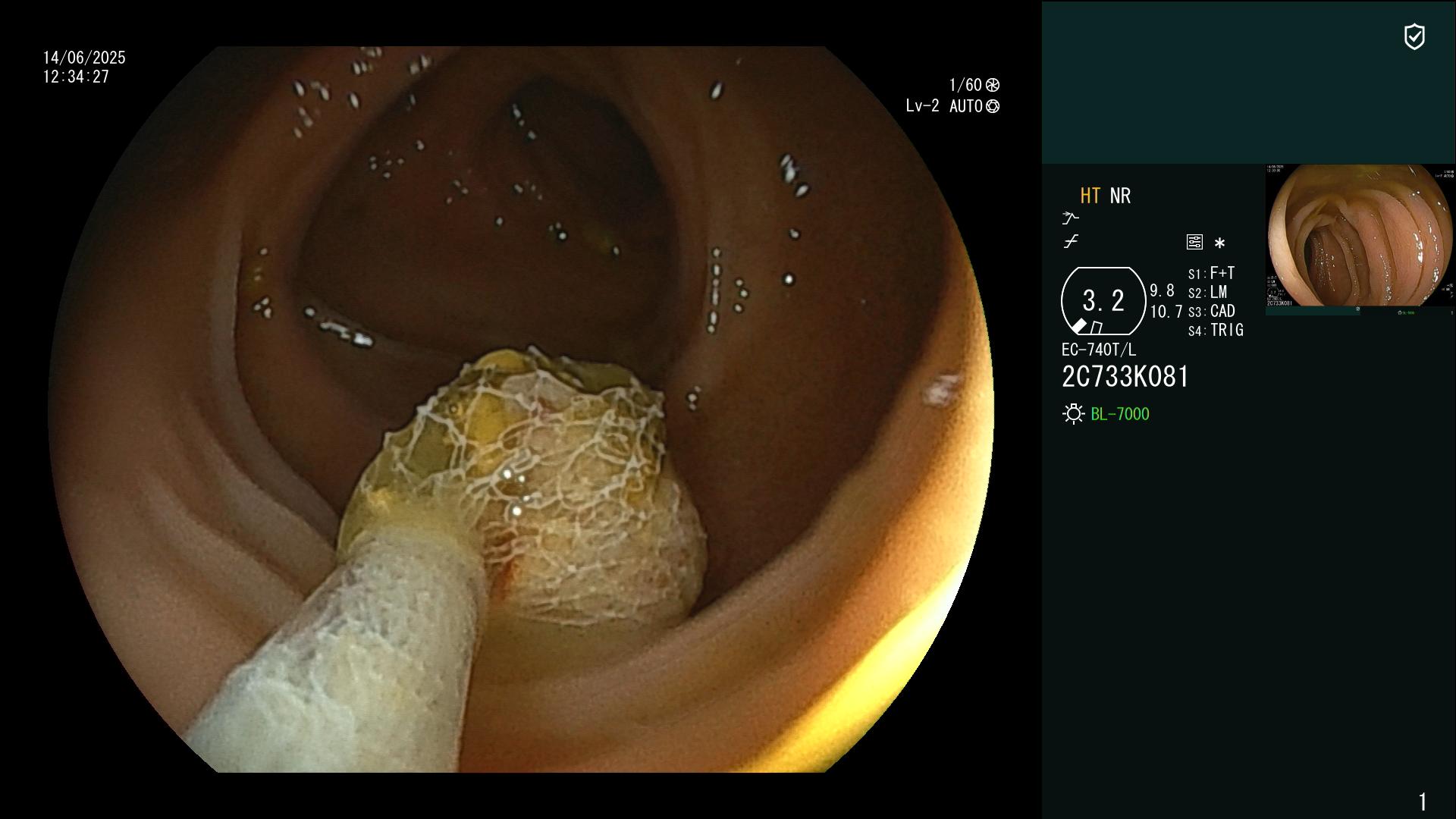1456x819 pixels.
Task: Click the image counter number 1
Action: 1423,802
